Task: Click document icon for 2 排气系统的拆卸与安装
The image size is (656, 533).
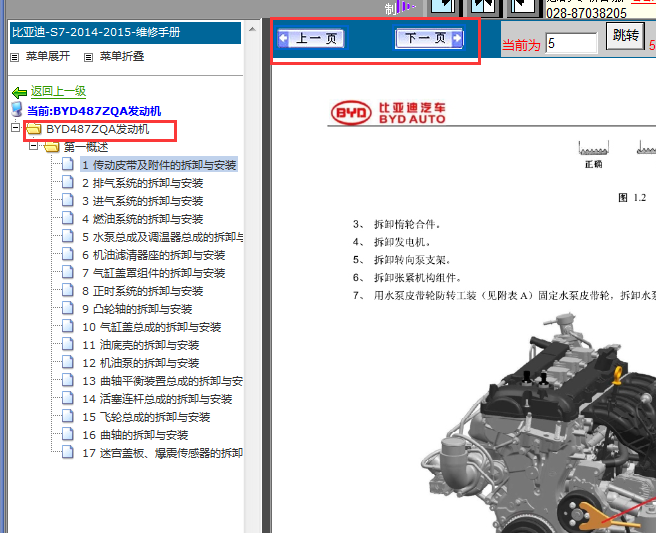Action: pyautogui.click(x=68, y=182)
